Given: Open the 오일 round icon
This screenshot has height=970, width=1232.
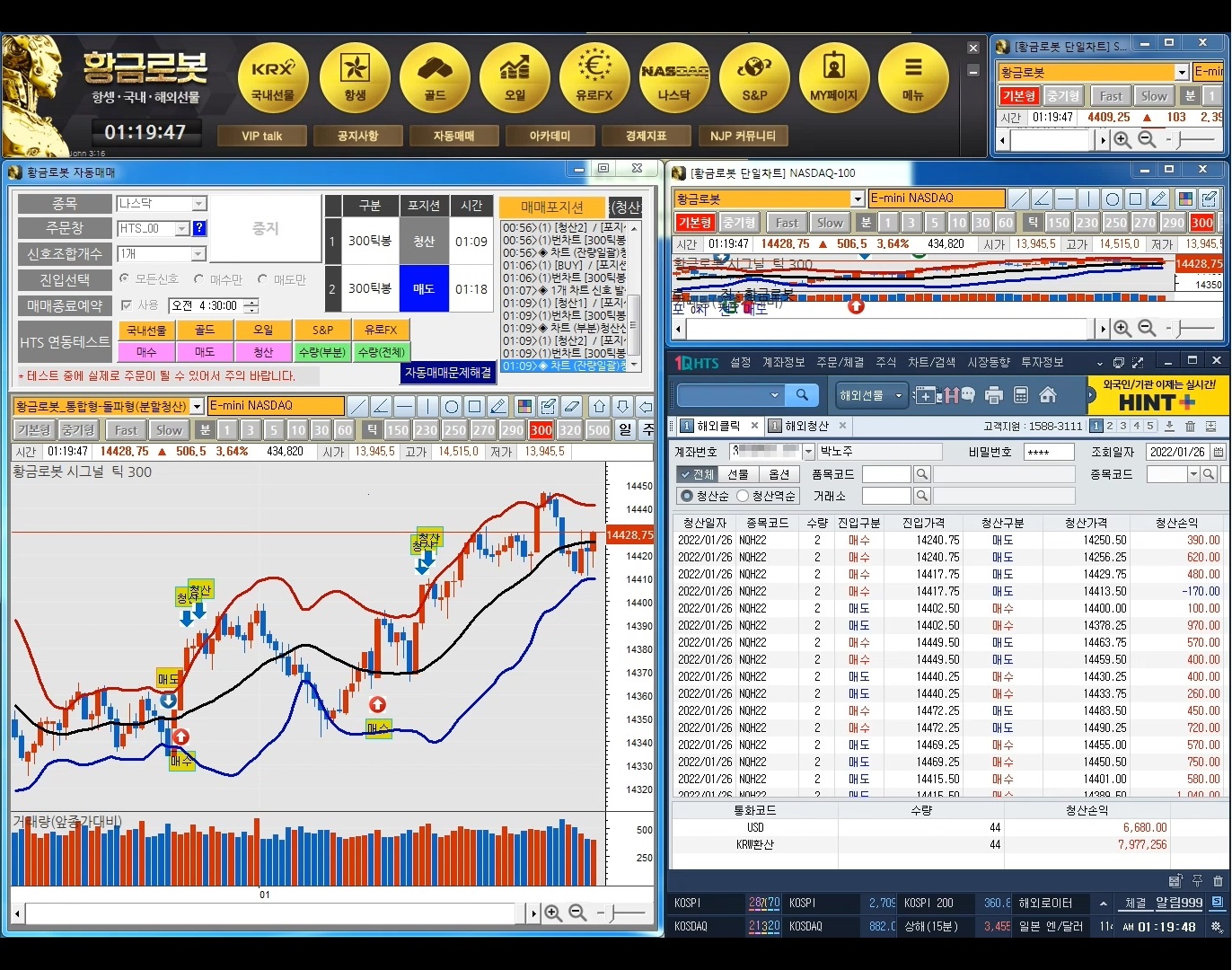Looking at the screenshot, I should click(x=515, y=78).
